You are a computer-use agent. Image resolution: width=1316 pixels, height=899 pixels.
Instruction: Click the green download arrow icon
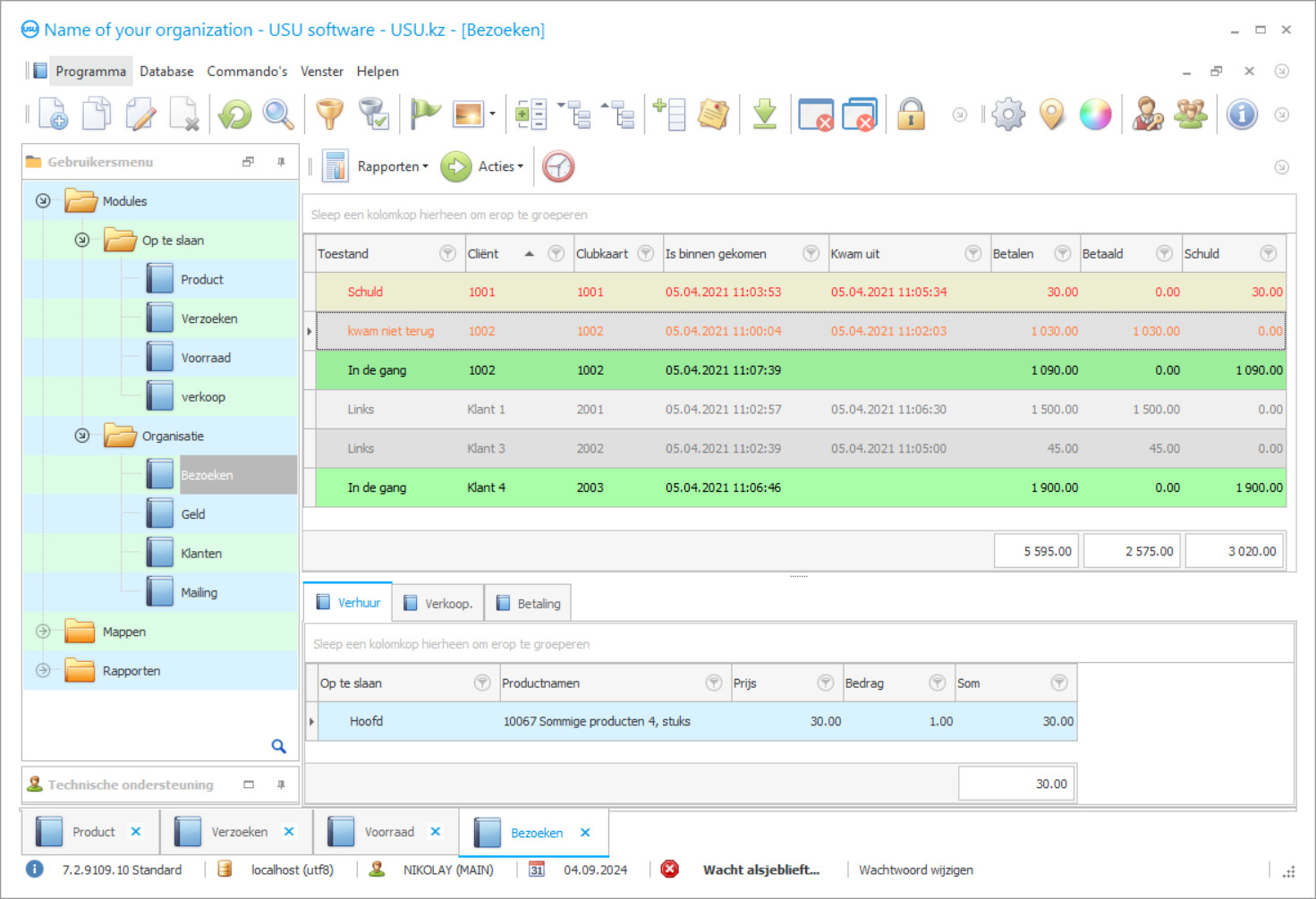pos(765,114)
